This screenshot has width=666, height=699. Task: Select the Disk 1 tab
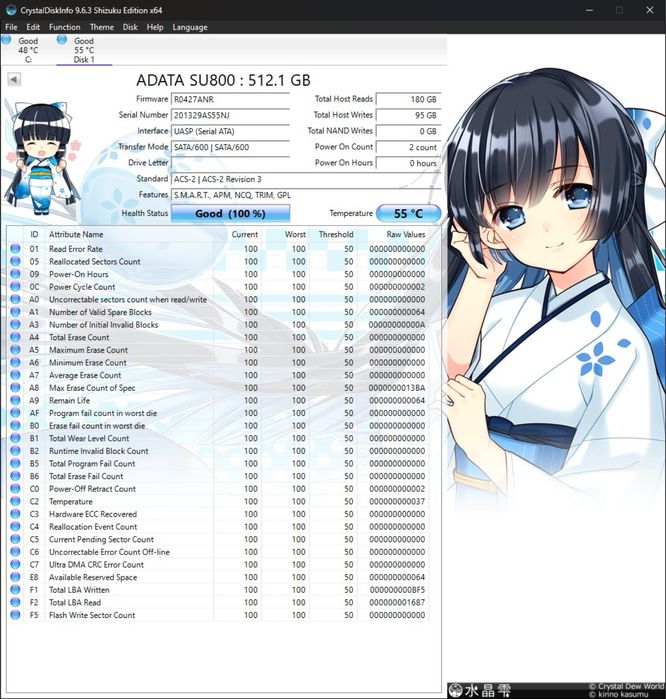pos(84,49)
